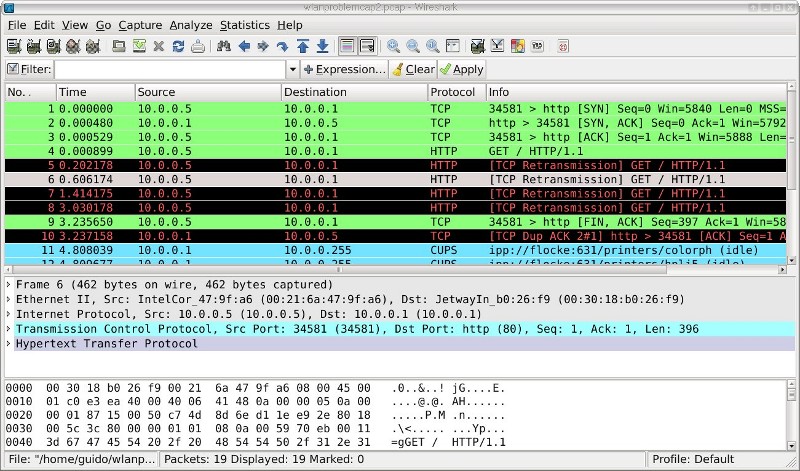Reset text zoom to normal size

(433, 46)
